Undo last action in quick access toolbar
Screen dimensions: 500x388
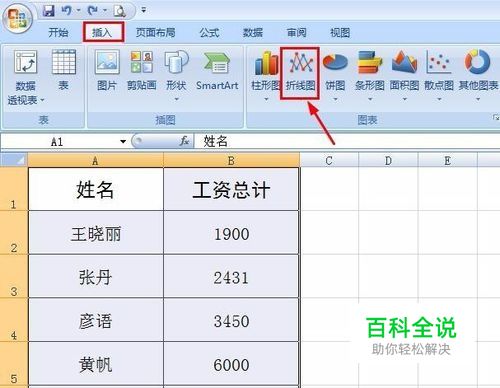coord(66,11)
